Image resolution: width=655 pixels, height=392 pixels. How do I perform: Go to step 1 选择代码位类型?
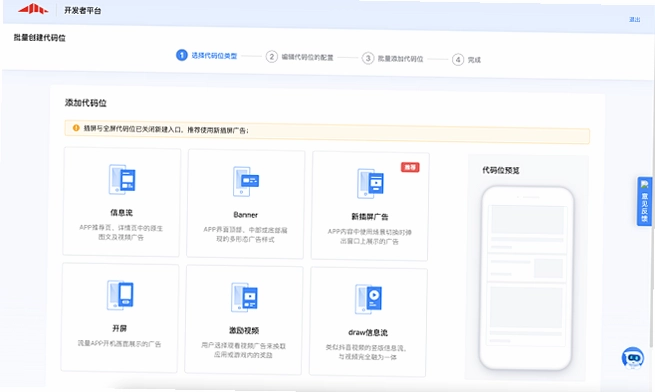(x=207, y=55)
